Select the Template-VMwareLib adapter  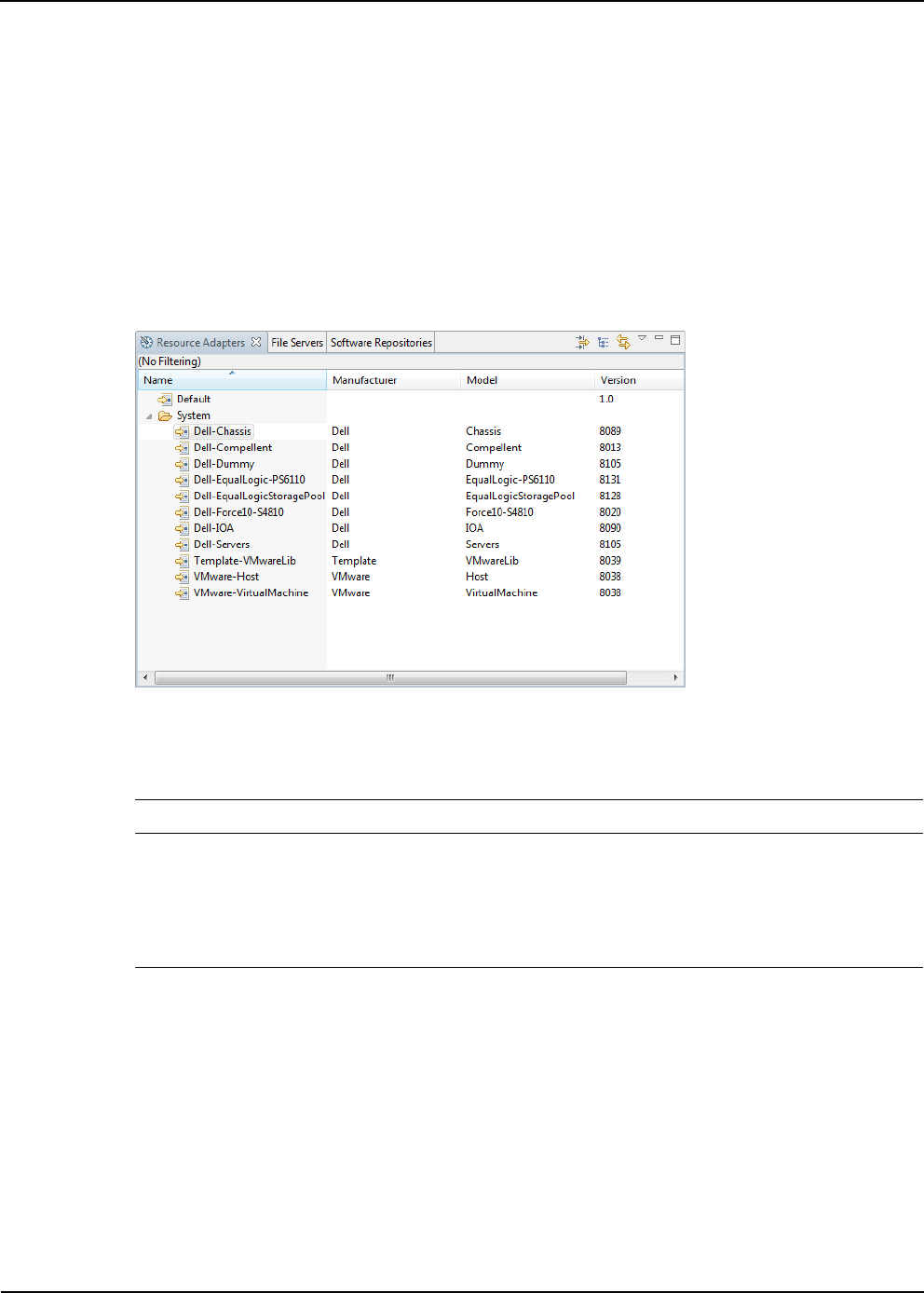(x=245, y=561)
